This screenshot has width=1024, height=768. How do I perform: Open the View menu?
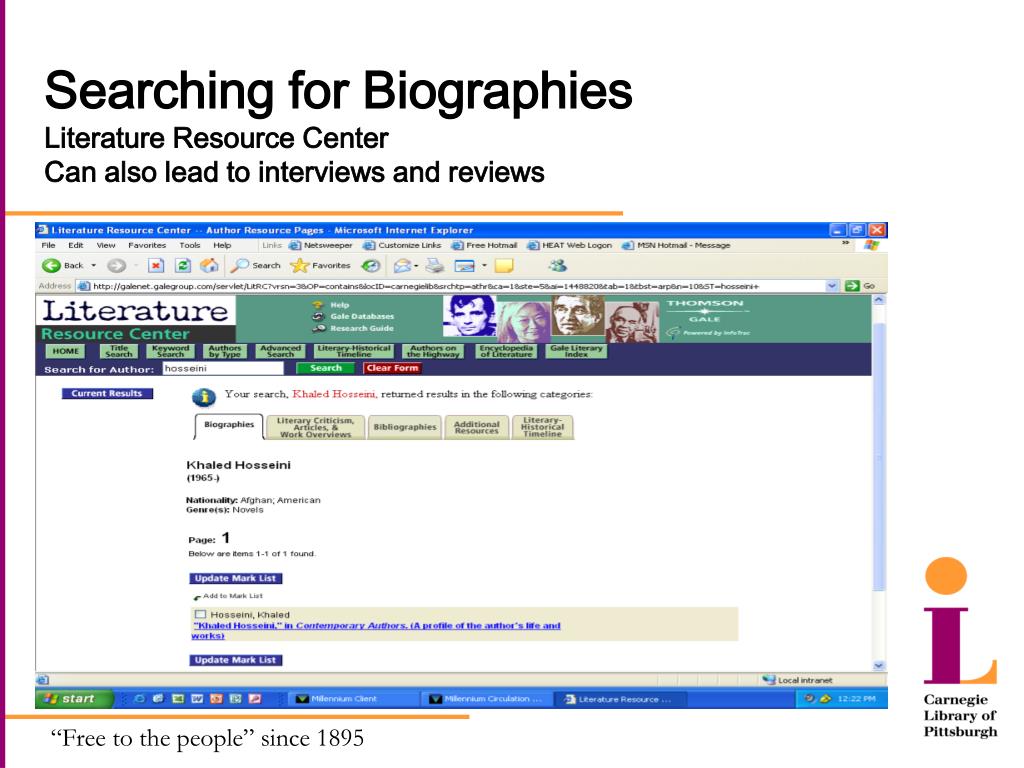click(106, 245)
